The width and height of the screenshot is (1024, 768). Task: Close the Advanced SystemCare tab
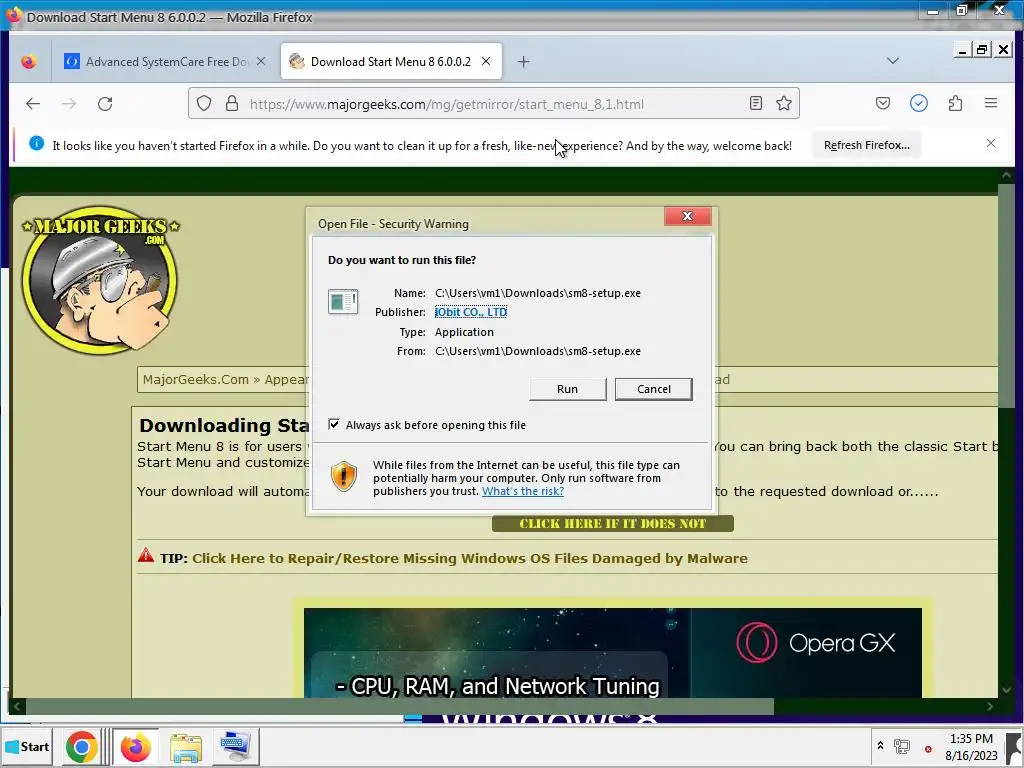(x=261, y=61)
